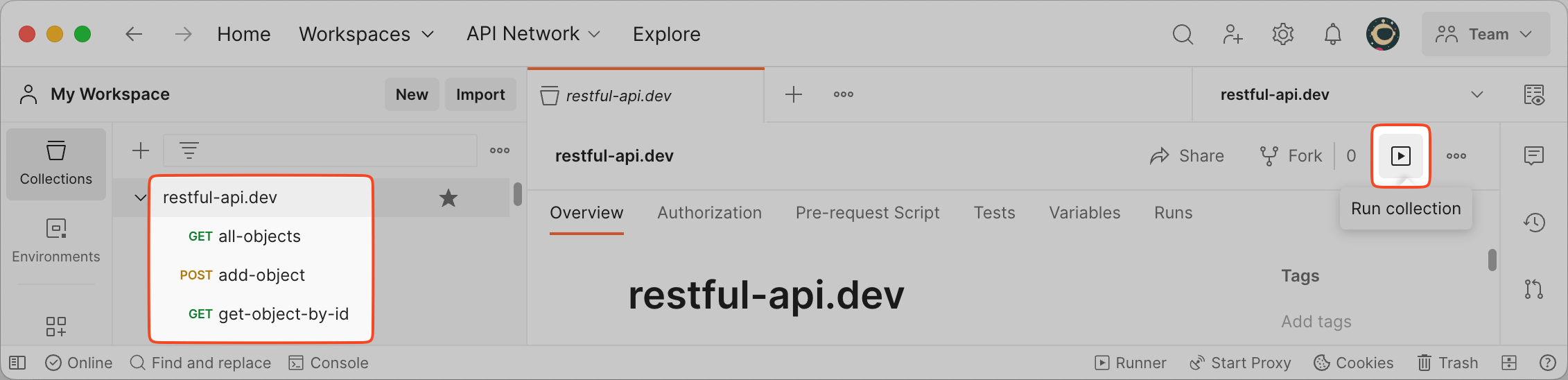
Task: Open settings gear icon
Action: click(x=1283, y=34)
